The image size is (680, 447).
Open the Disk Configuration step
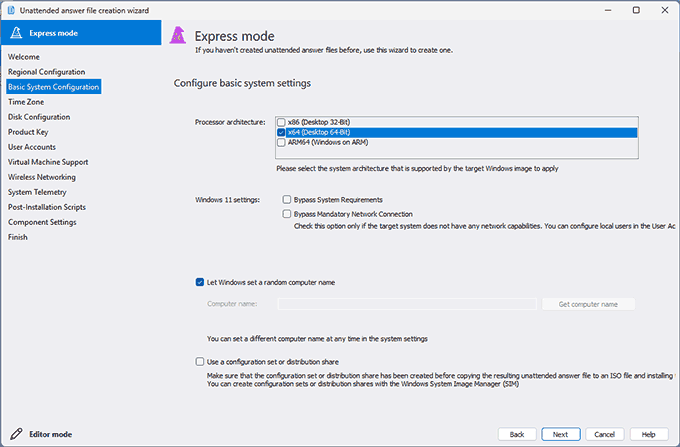(39, 117)
